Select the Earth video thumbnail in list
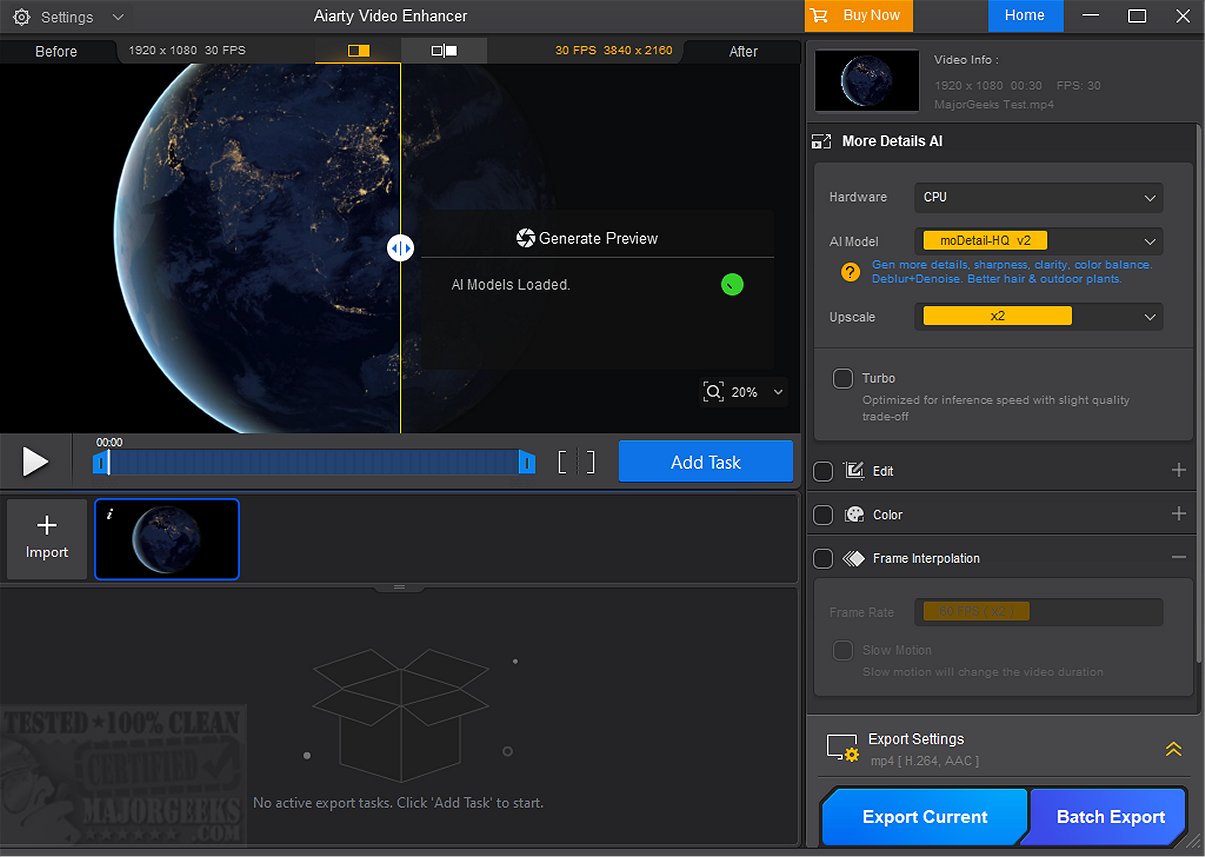 (167, 539)
